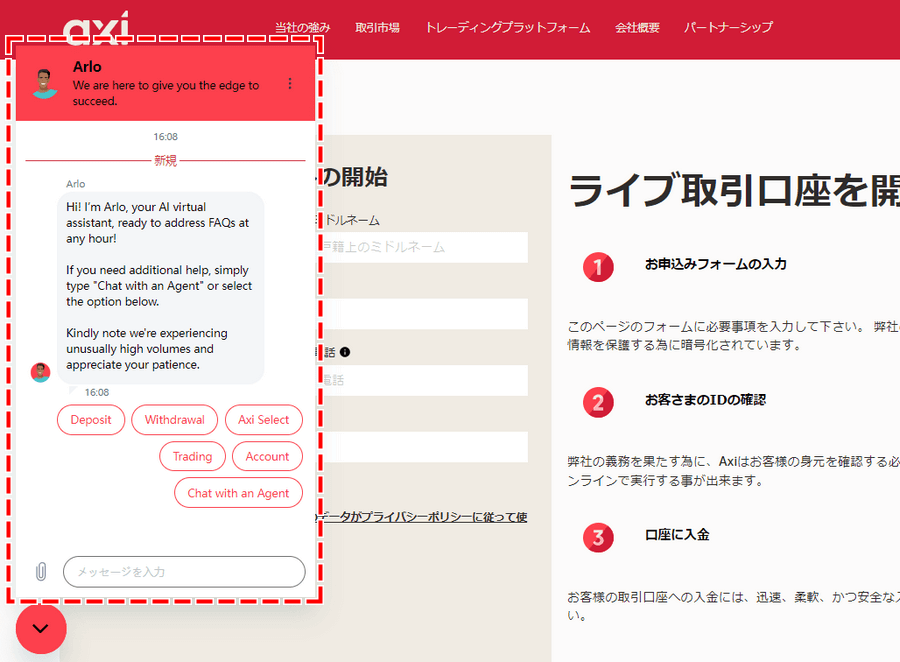Open the パートナーシップ menu
900x662 pixels.
click(x=728, y=28)
